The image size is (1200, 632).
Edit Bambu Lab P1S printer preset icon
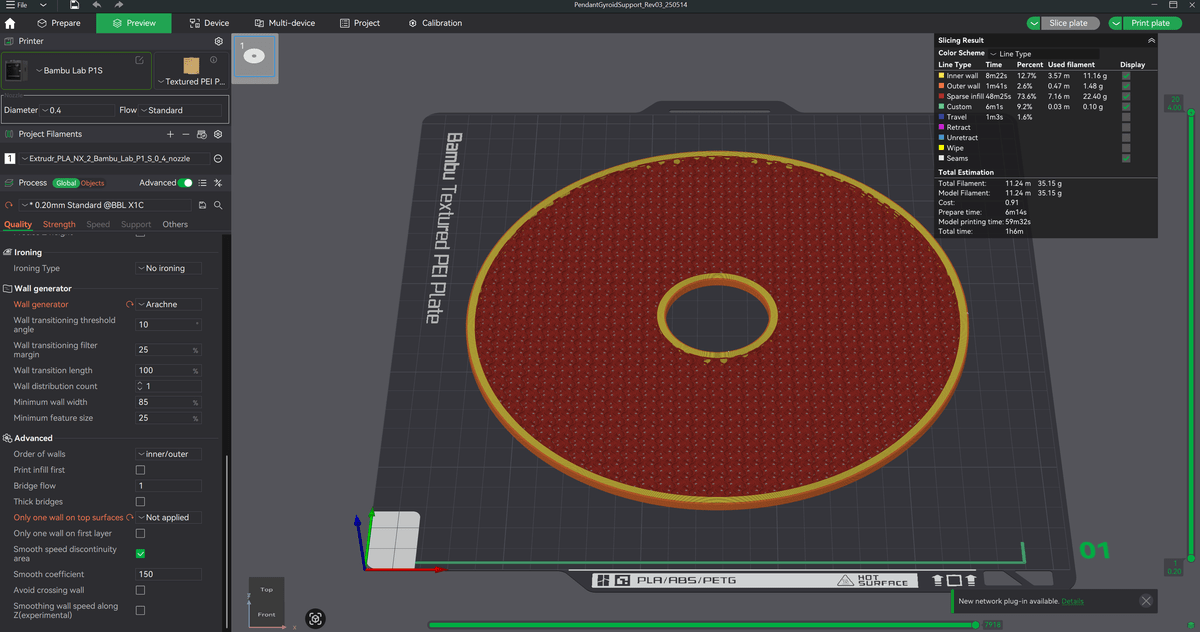140,61
